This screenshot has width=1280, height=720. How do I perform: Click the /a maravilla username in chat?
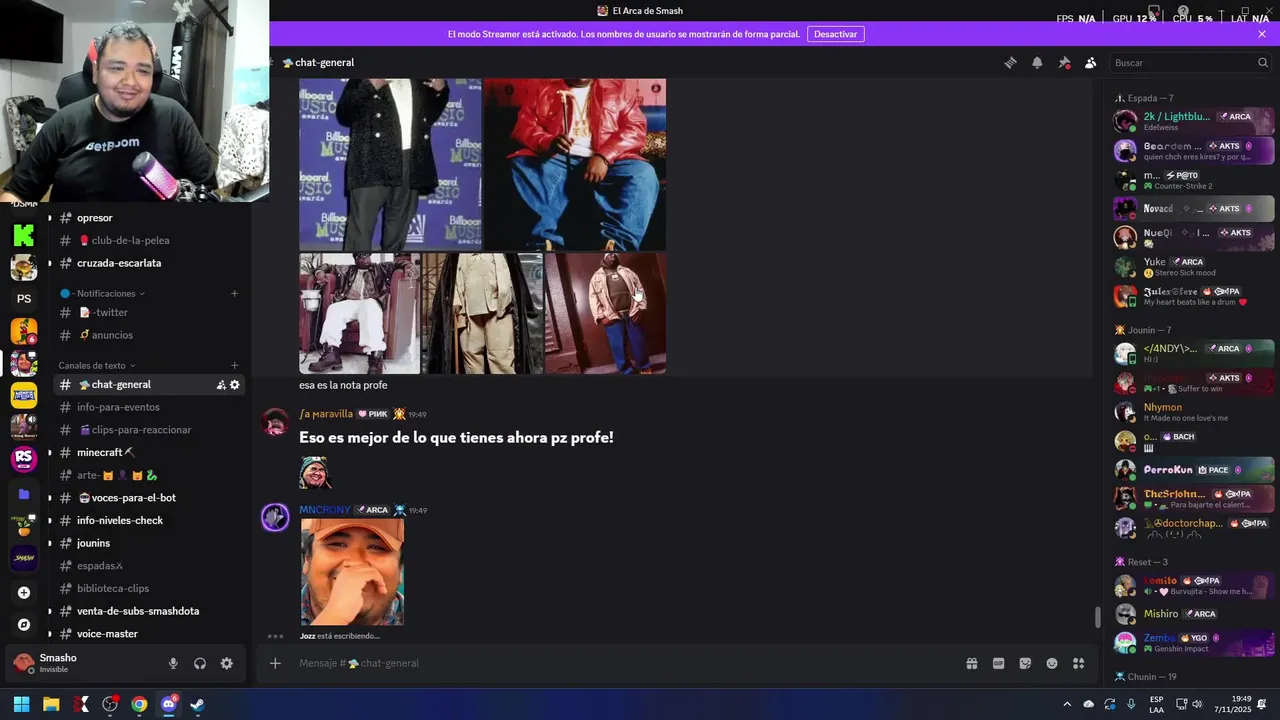326,414
